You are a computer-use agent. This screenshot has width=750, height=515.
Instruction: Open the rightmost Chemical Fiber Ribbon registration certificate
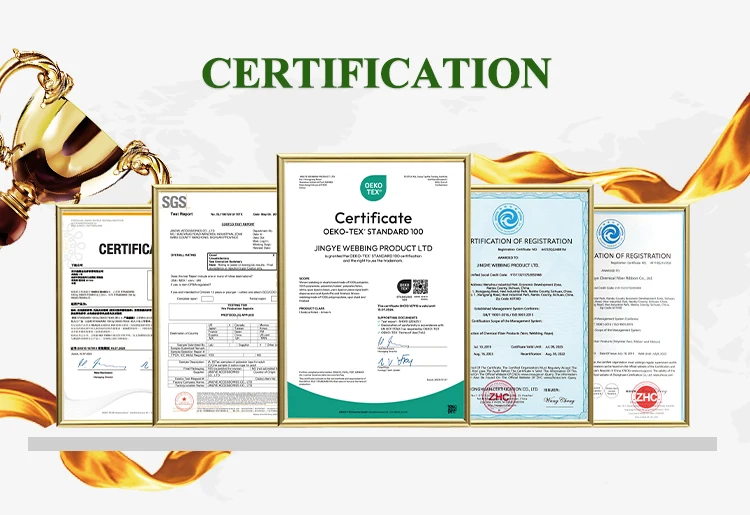click(x=641, y=316)
